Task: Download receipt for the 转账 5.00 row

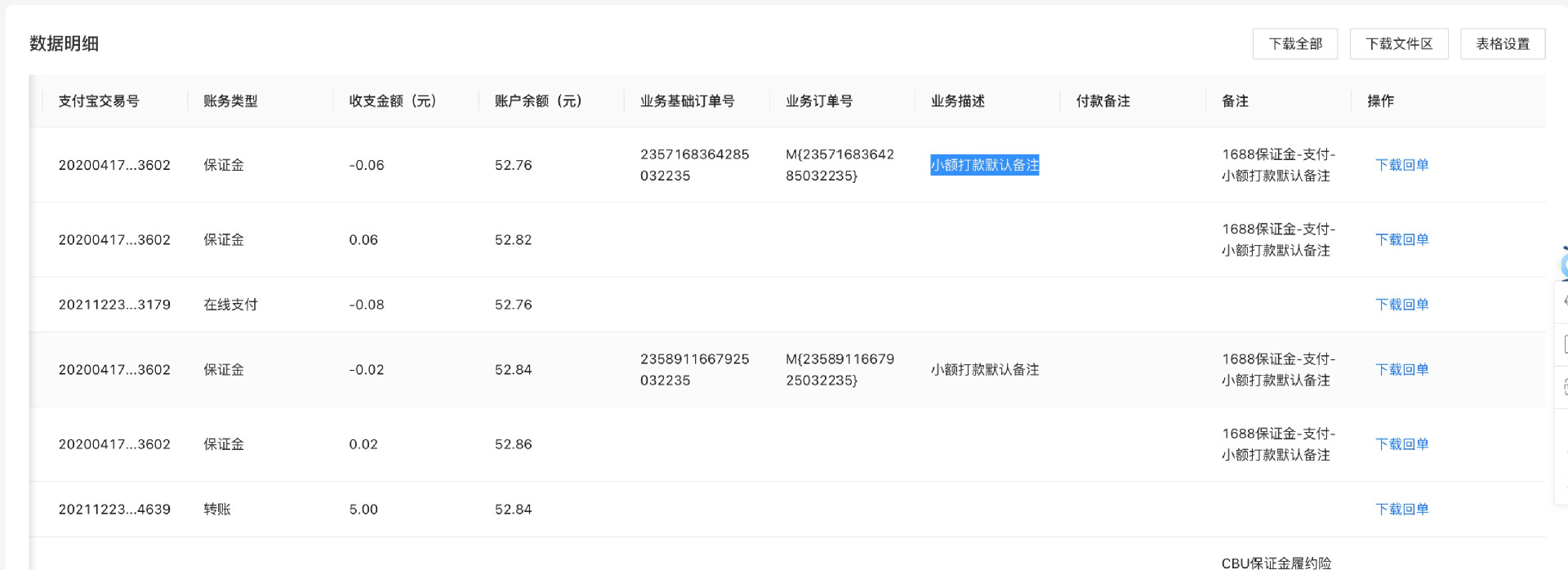Action: pos(1401,510)
